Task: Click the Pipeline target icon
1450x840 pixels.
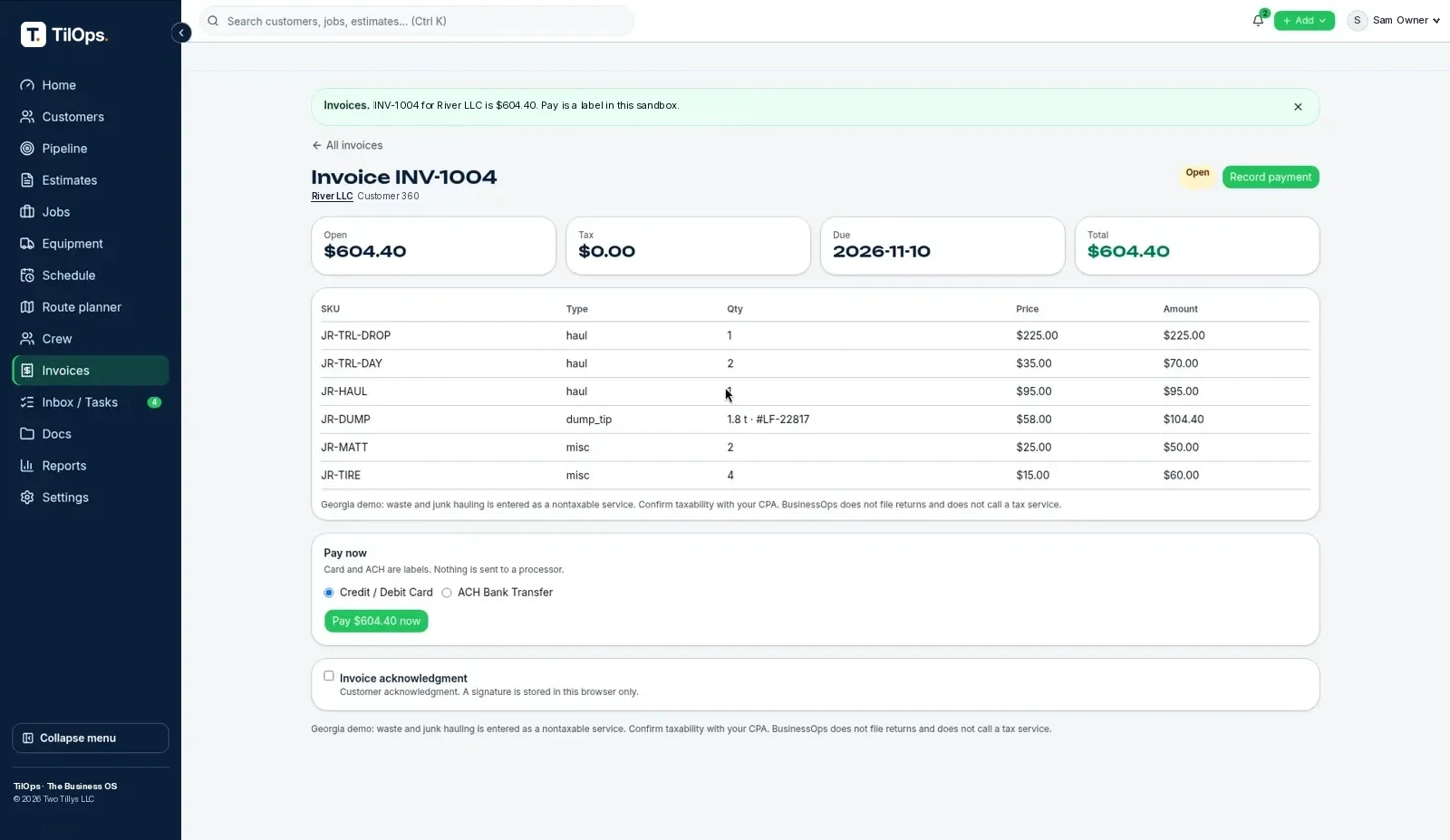Action: (x=27, y=149)
